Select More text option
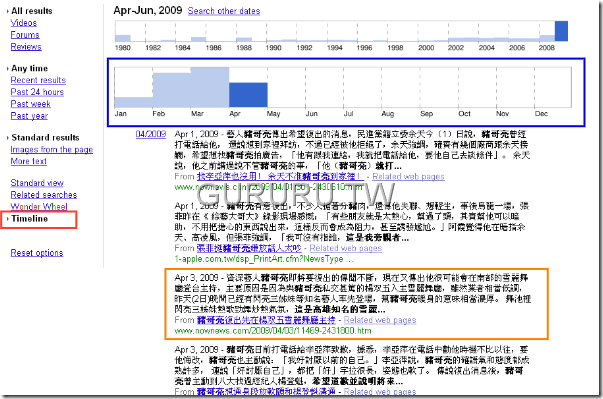Image resolution: width=603 pixels, height=399 pixels. 28,161
